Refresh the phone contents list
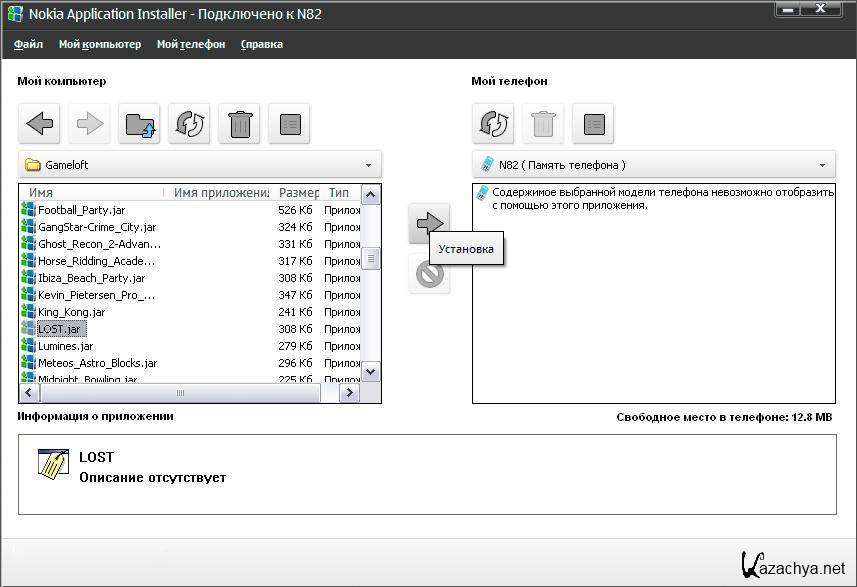The image size is (857, 587). [493, 124]
